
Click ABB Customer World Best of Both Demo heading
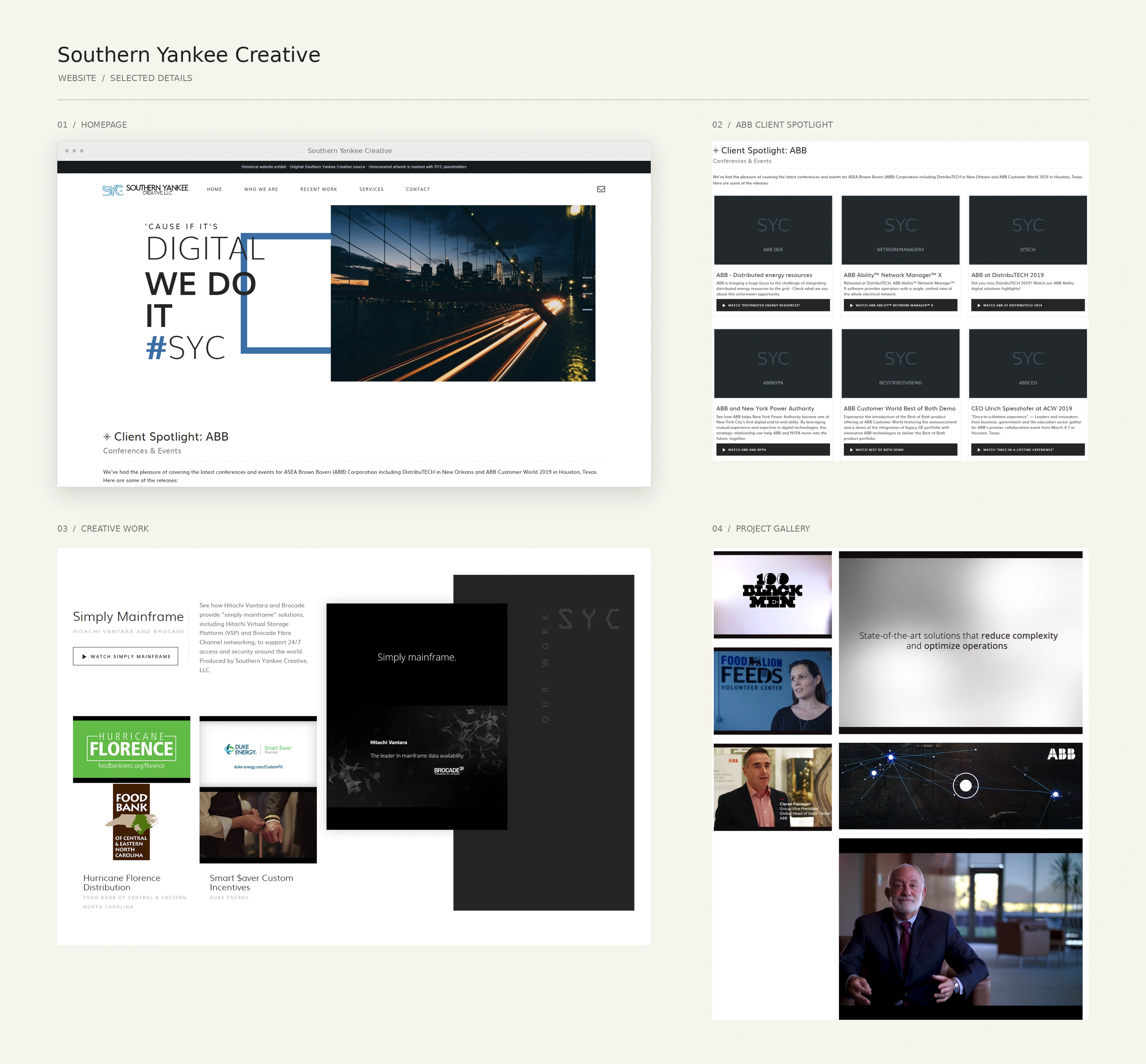pos(899,409)
